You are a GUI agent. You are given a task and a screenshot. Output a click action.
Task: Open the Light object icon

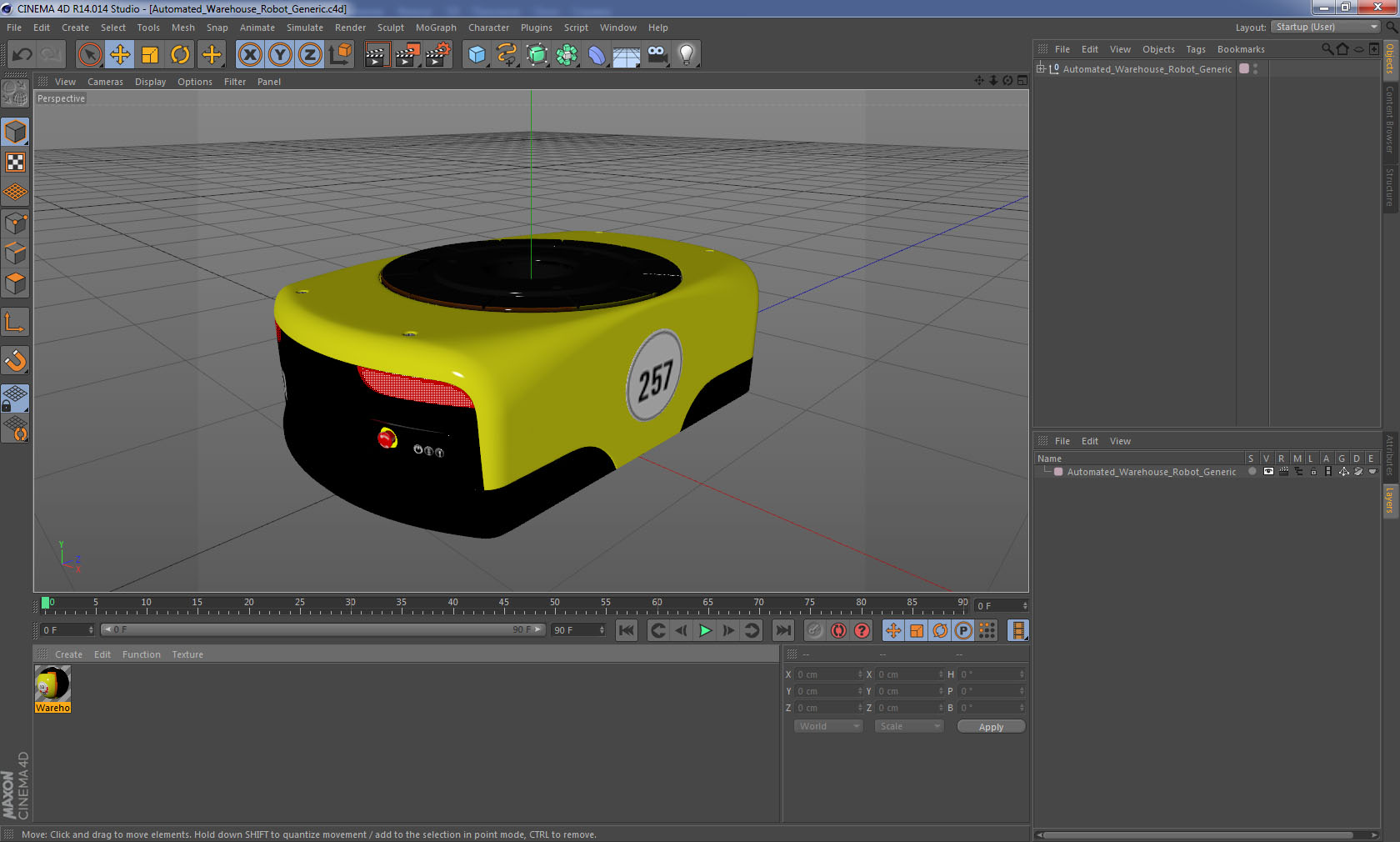(x=686, y=55)
